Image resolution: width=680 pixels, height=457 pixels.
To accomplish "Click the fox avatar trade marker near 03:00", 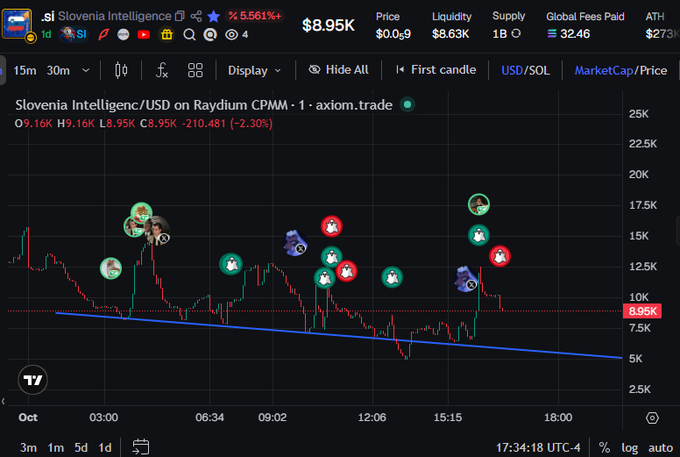I will point(111,268).
